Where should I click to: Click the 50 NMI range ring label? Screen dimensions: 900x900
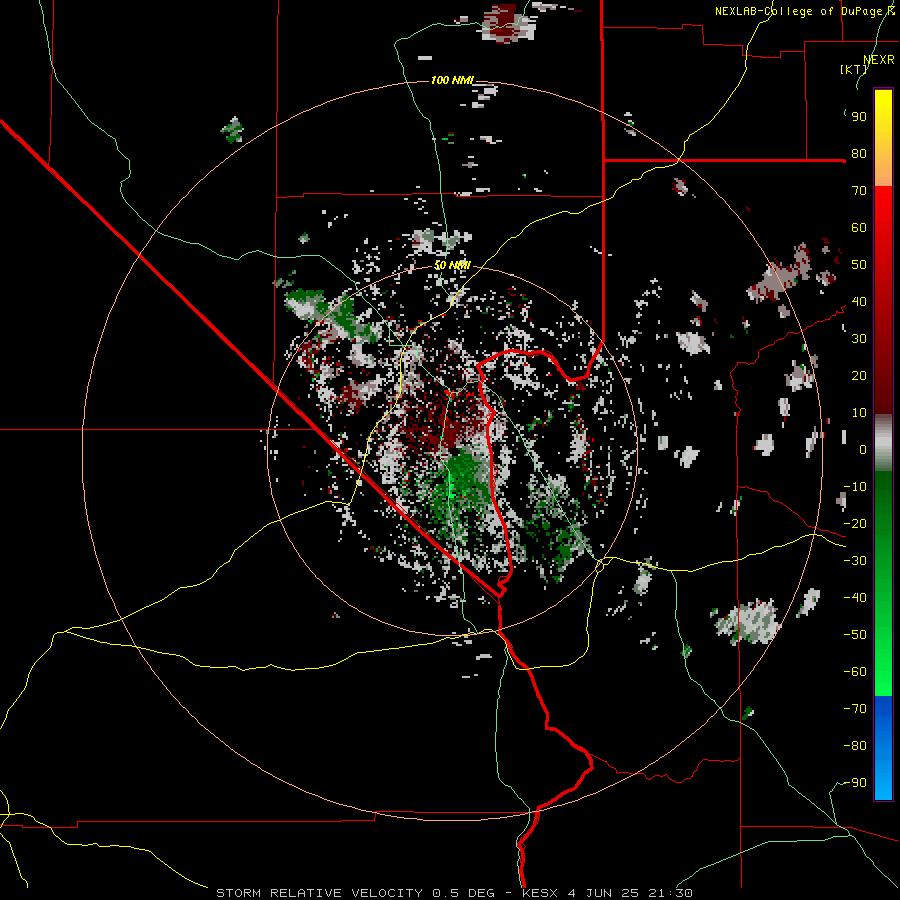[452, 265]
